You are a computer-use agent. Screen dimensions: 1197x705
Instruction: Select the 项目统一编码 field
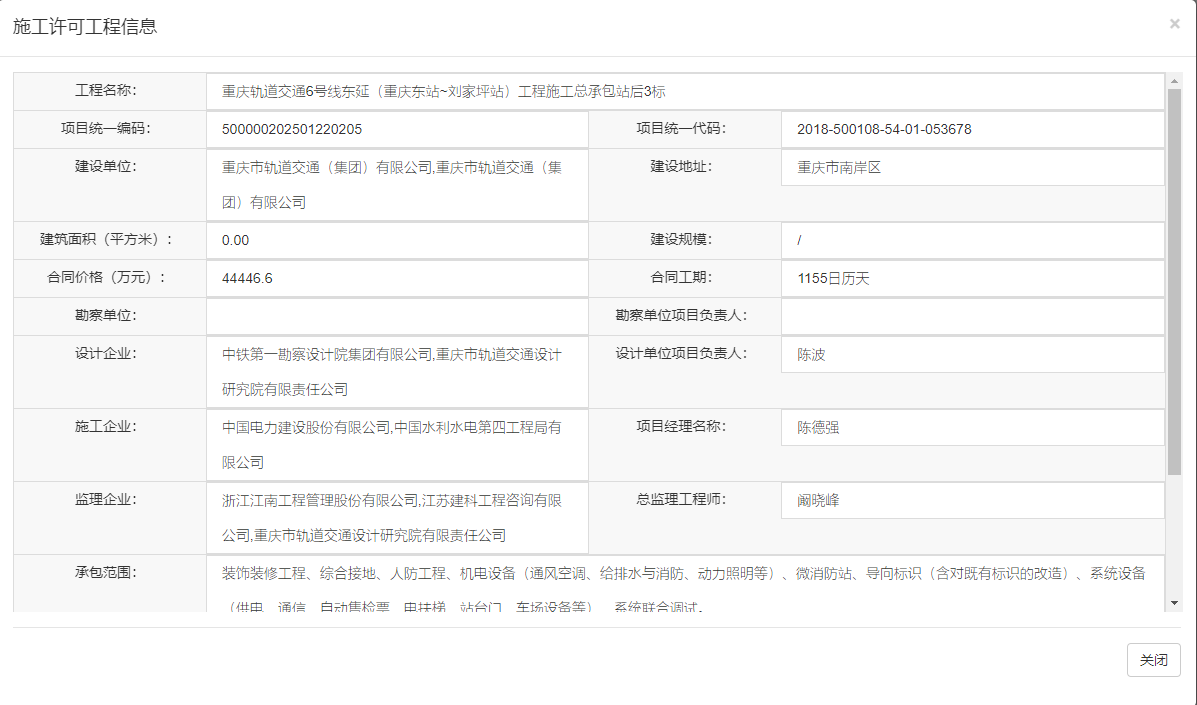[397, 129]
